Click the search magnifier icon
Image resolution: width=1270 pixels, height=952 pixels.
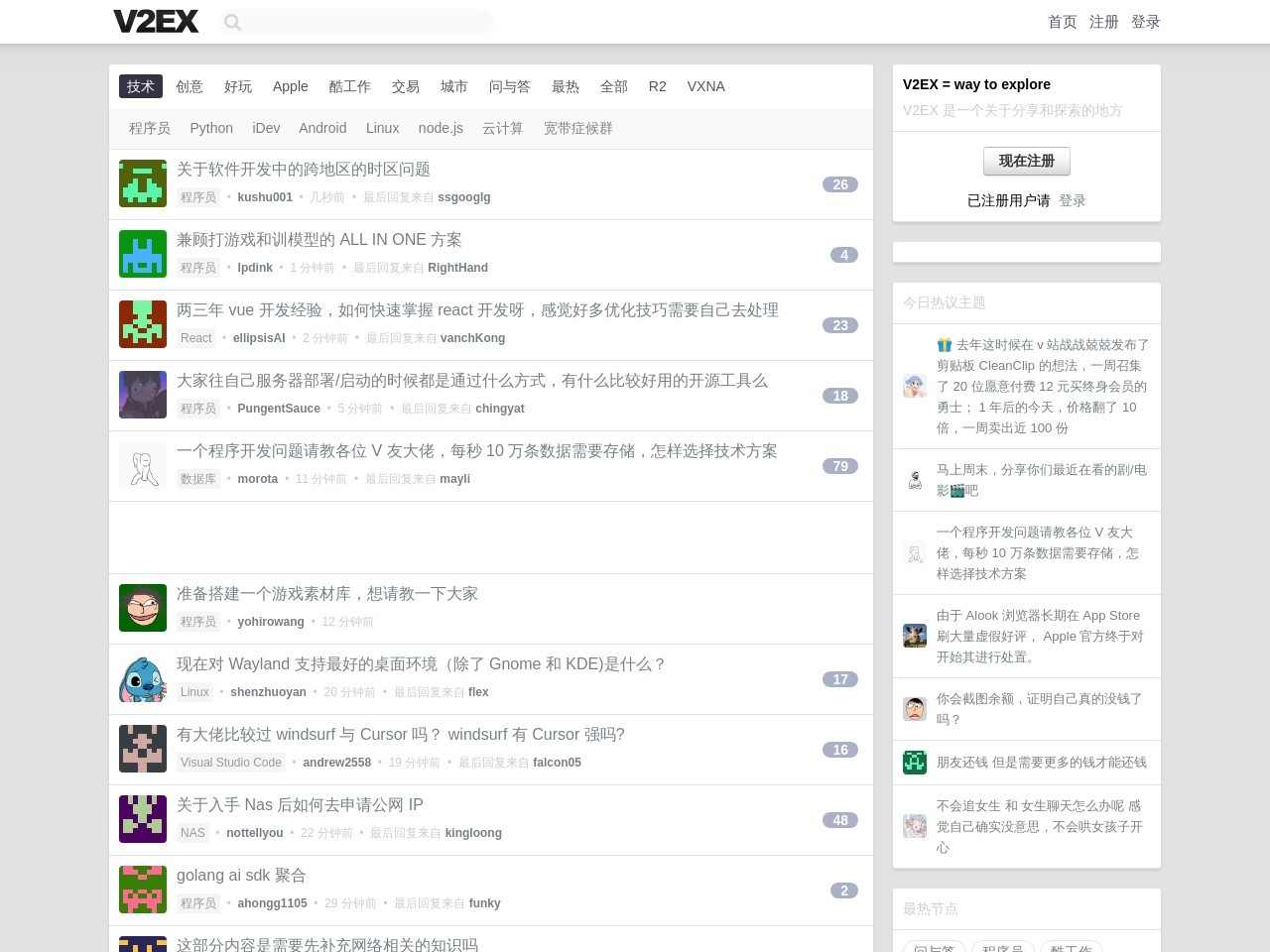point(232,22)
